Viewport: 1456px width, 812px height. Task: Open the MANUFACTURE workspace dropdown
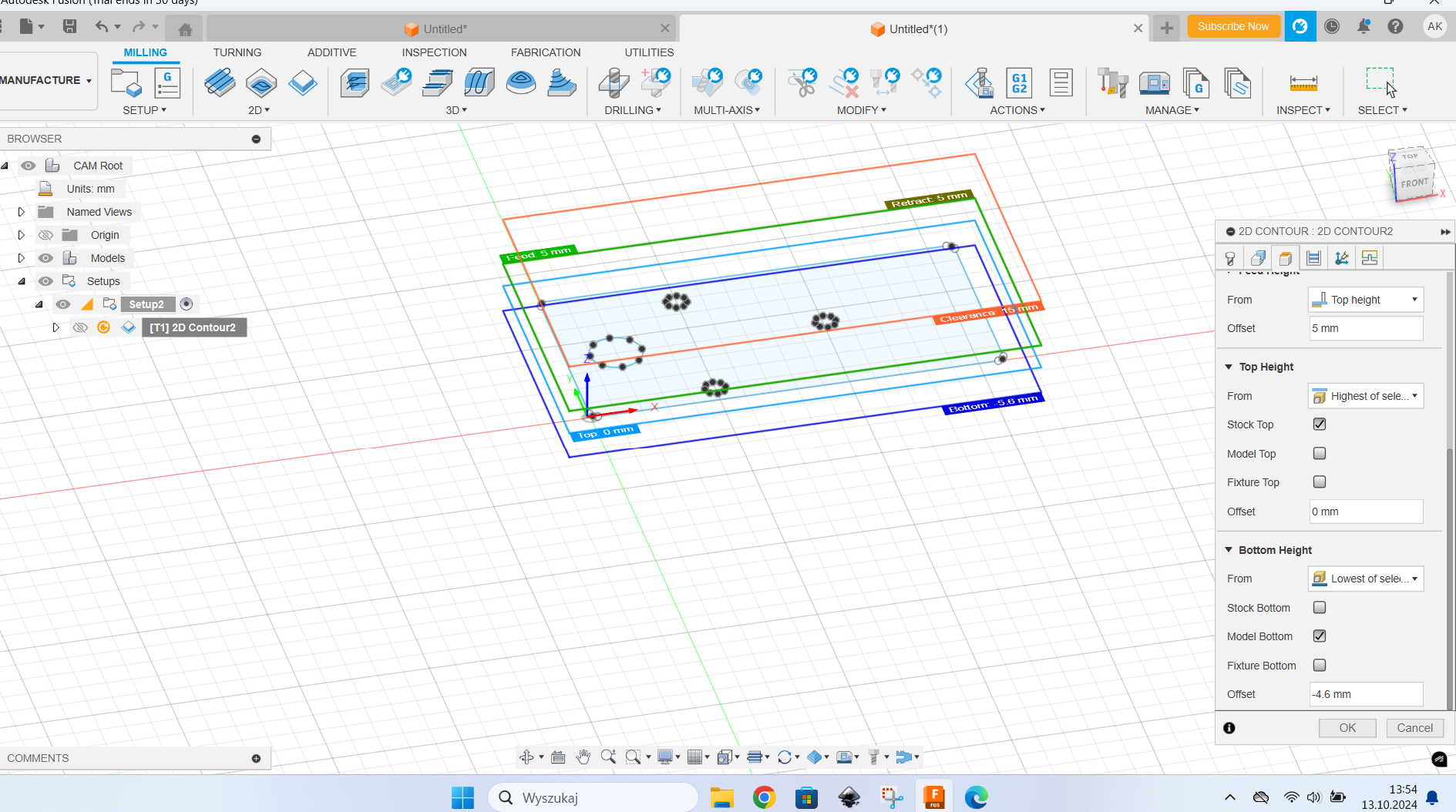tap(46, 80)
